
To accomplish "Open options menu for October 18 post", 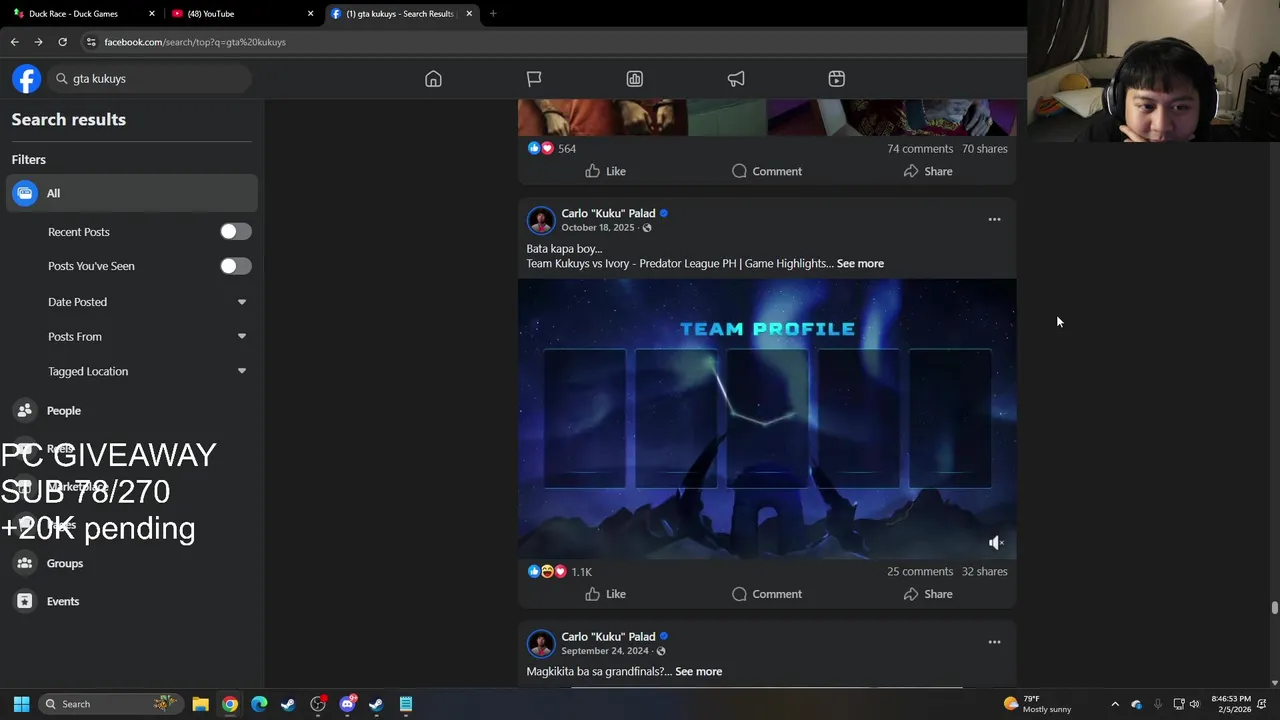I will pyautogui.click(x=994, y=219).
